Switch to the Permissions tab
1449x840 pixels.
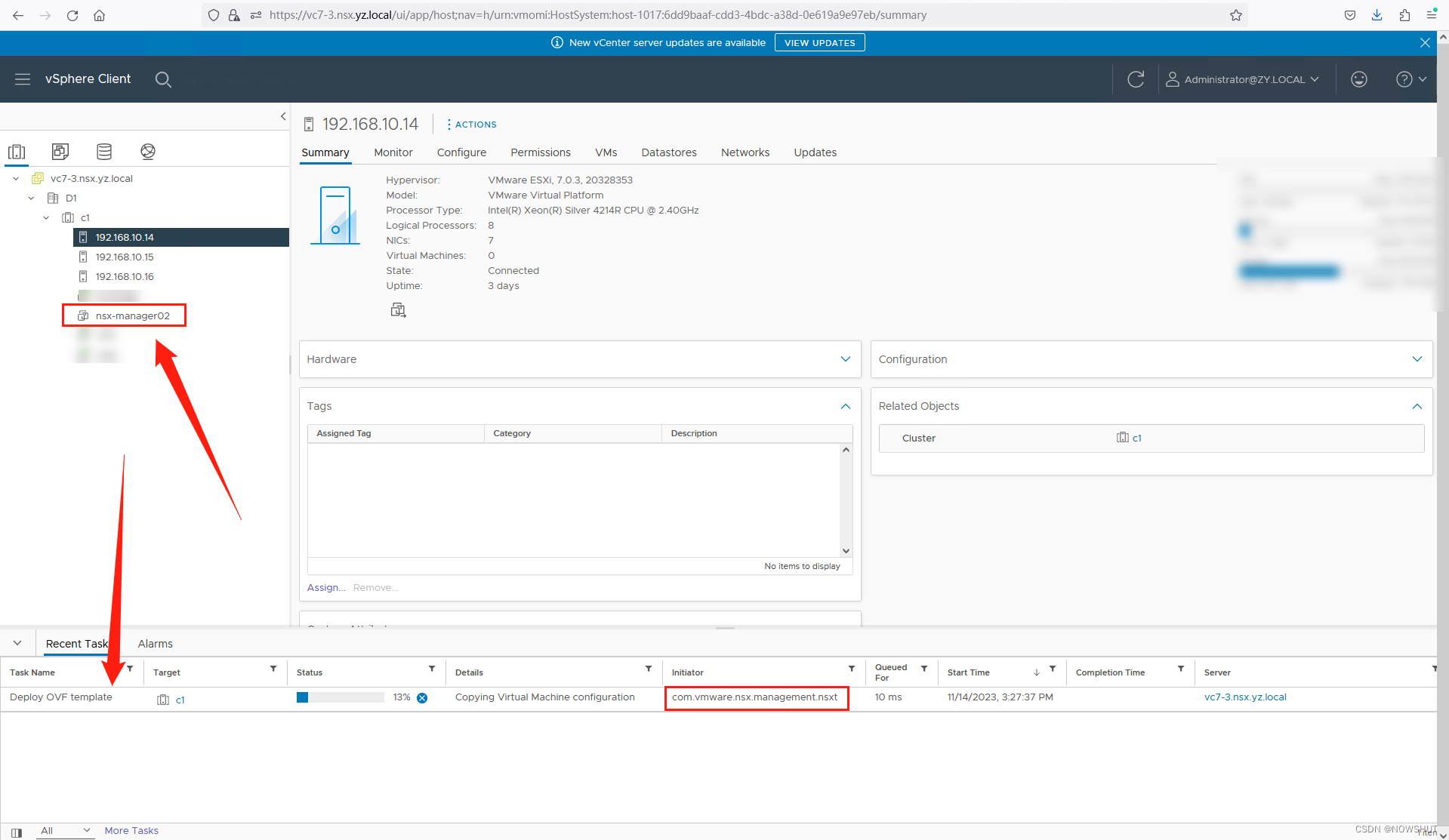(x=541, y=152)
